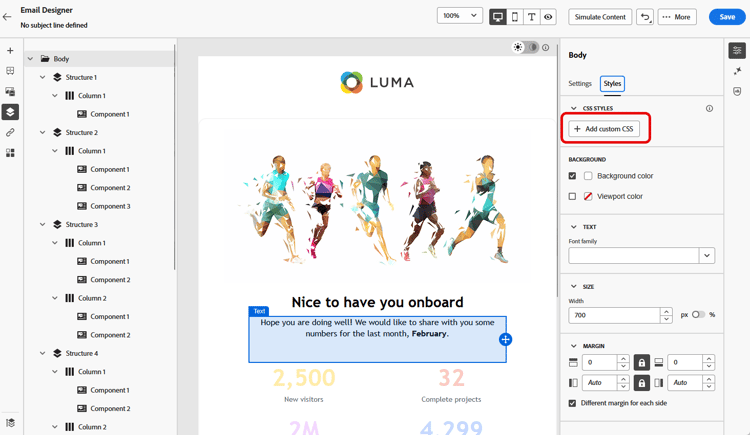Screen dimensions: 750x435
Task: Open the fragments icon in left sidebar
Action: point(10,71)
